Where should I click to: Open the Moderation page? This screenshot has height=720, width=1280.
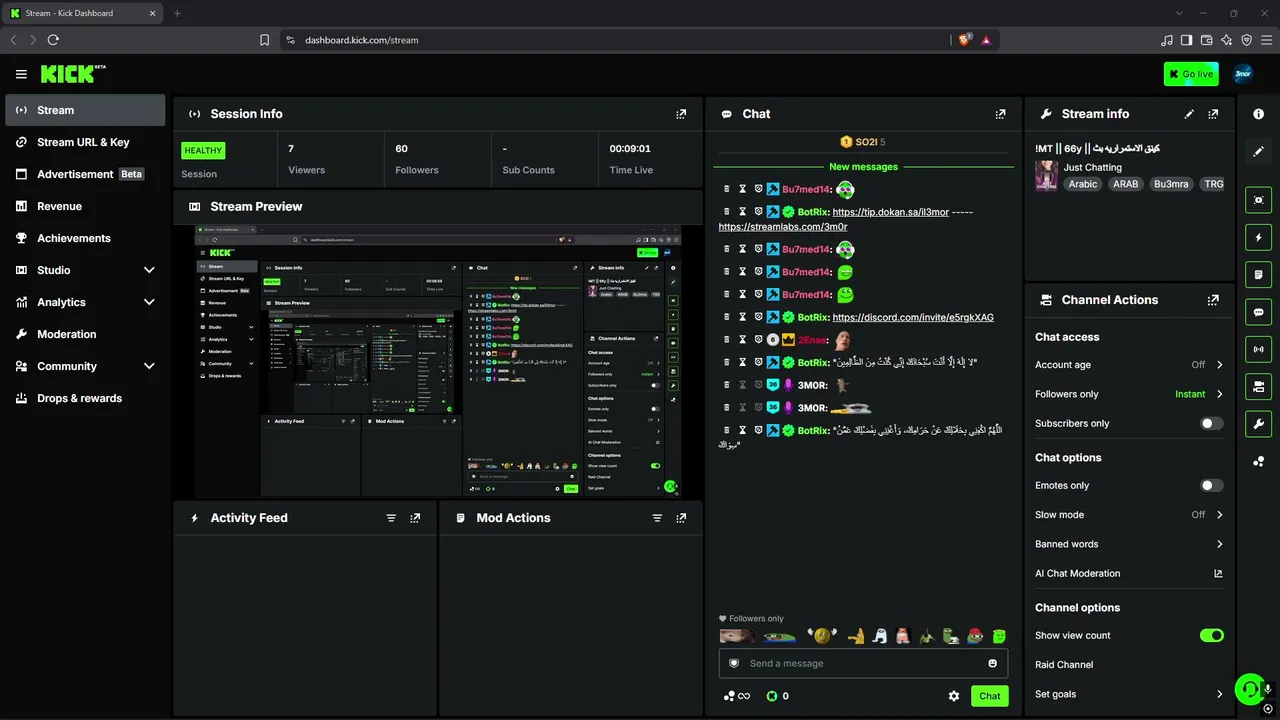tap(85, 334)
